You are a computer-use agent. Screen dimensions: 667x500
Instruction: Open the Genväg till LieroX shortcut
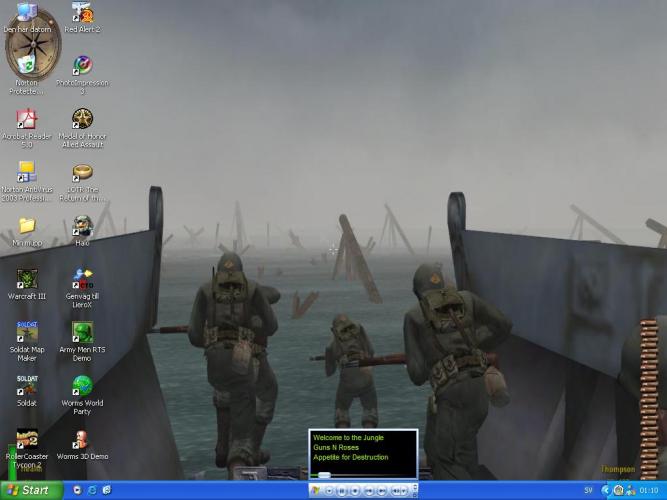[82, 288]
